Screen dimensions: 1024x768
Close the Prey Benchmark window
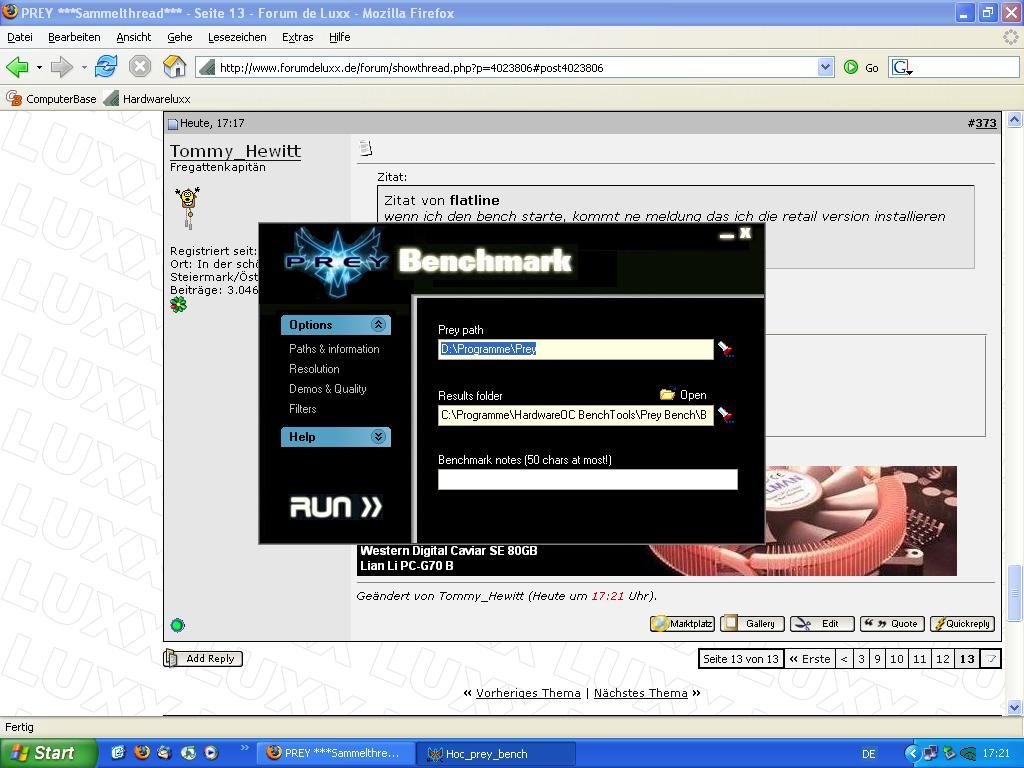(x=746, y=233)
